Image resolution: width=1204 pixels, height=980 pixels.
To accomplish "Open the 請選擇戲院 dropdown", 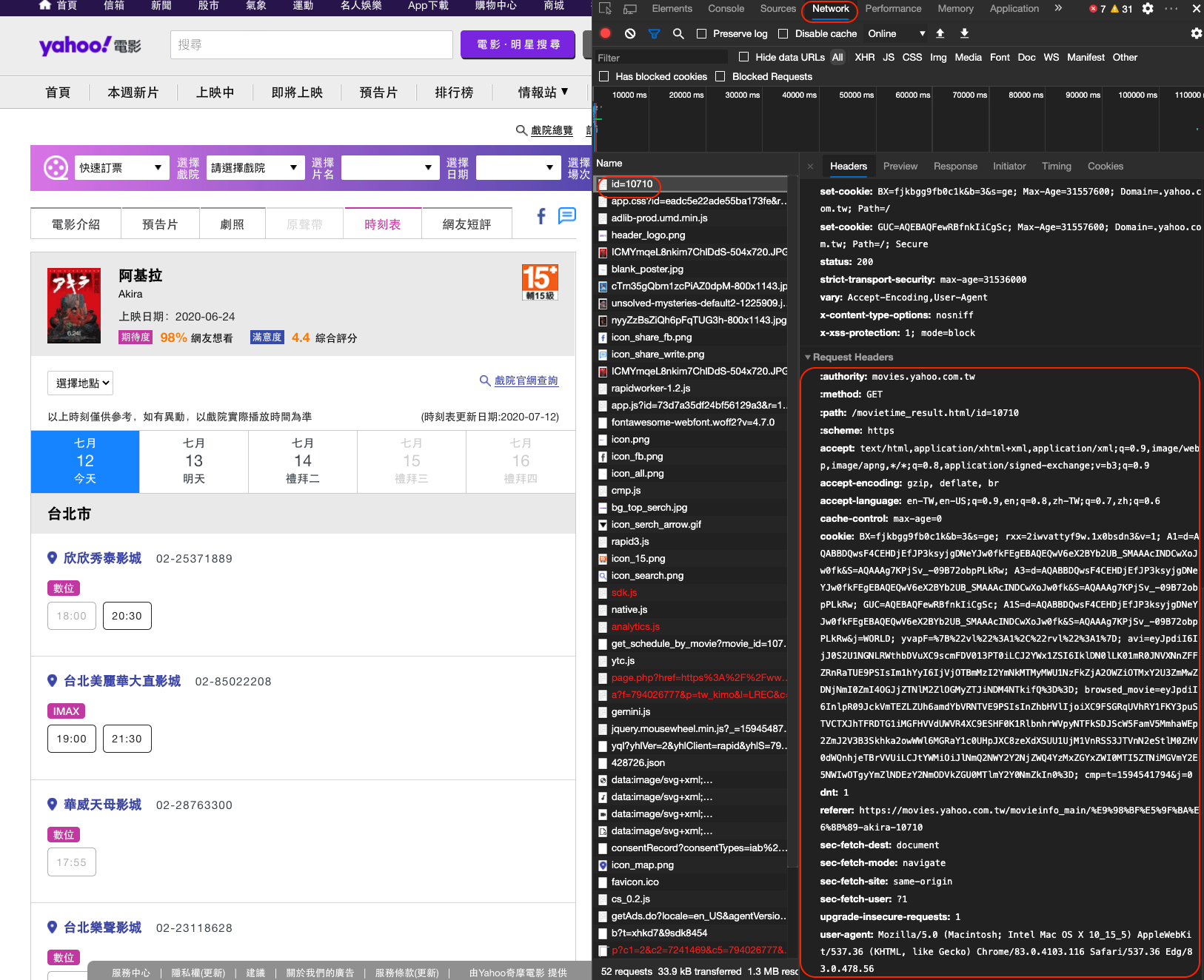I will coord(255,168).
